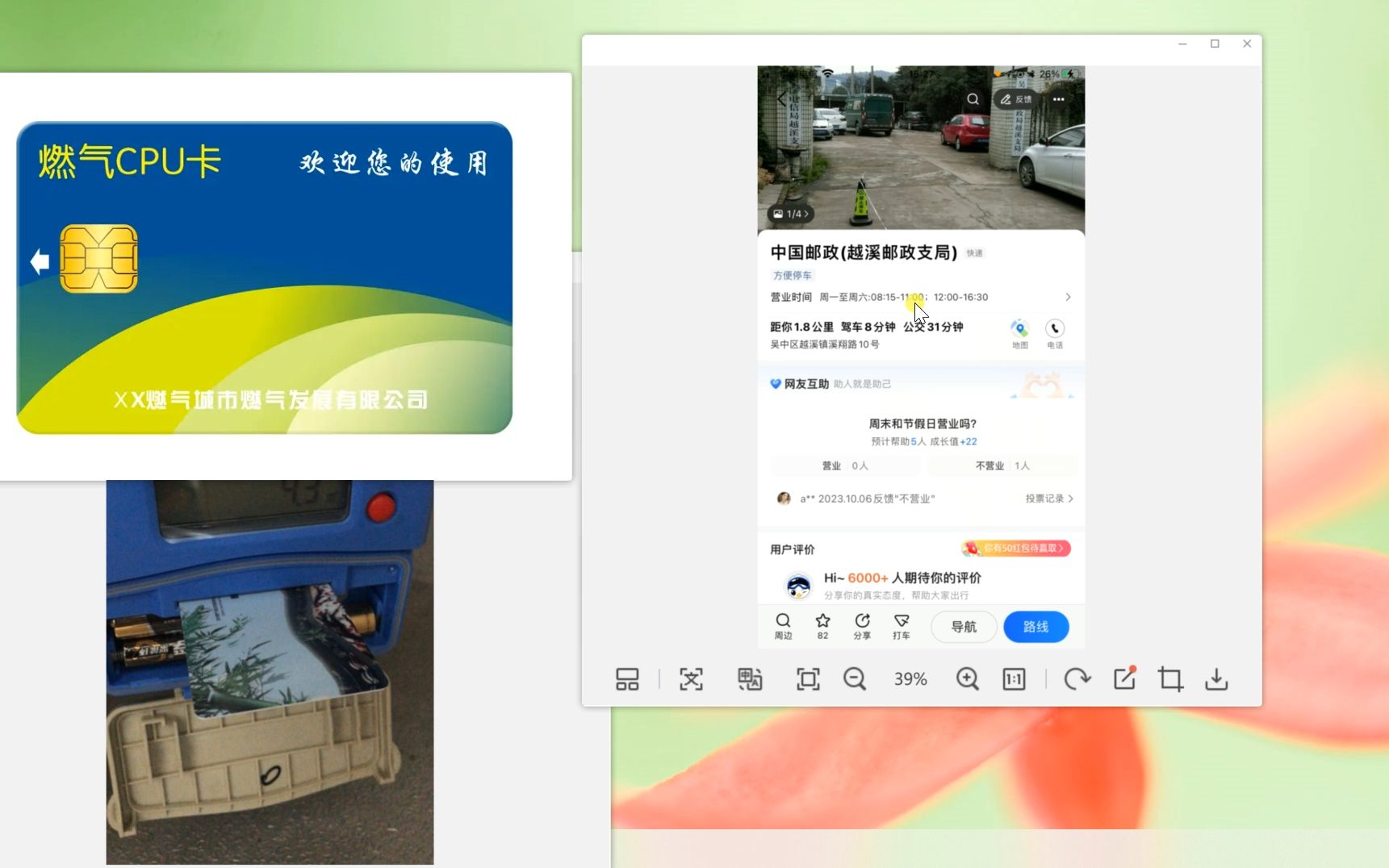
Task: Click the 50 red packet reward banner
Action: pyautogui.click(x=1016, y=549)
